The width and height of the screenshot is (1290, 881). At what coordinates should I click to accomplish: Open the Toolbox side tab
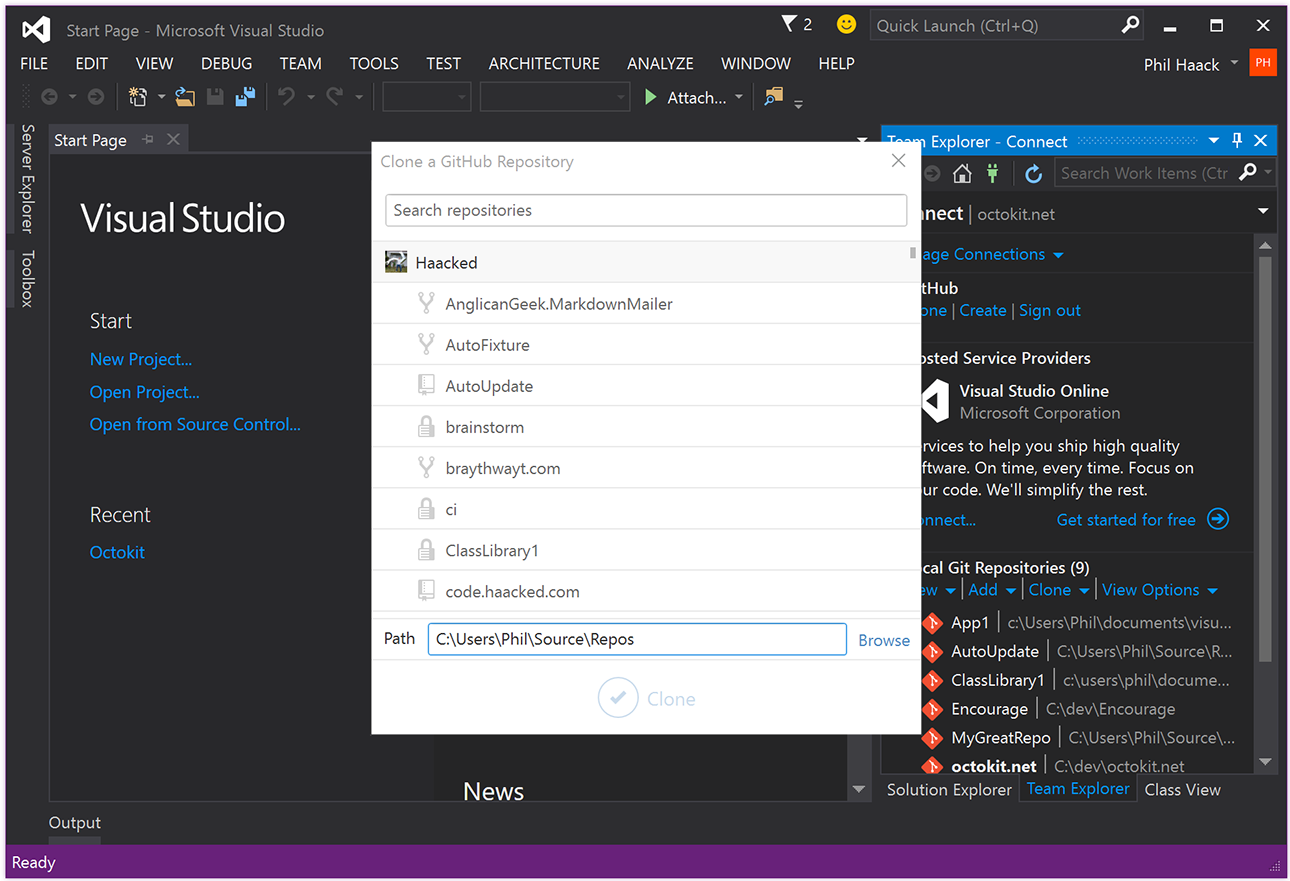[x=27, y=278]
